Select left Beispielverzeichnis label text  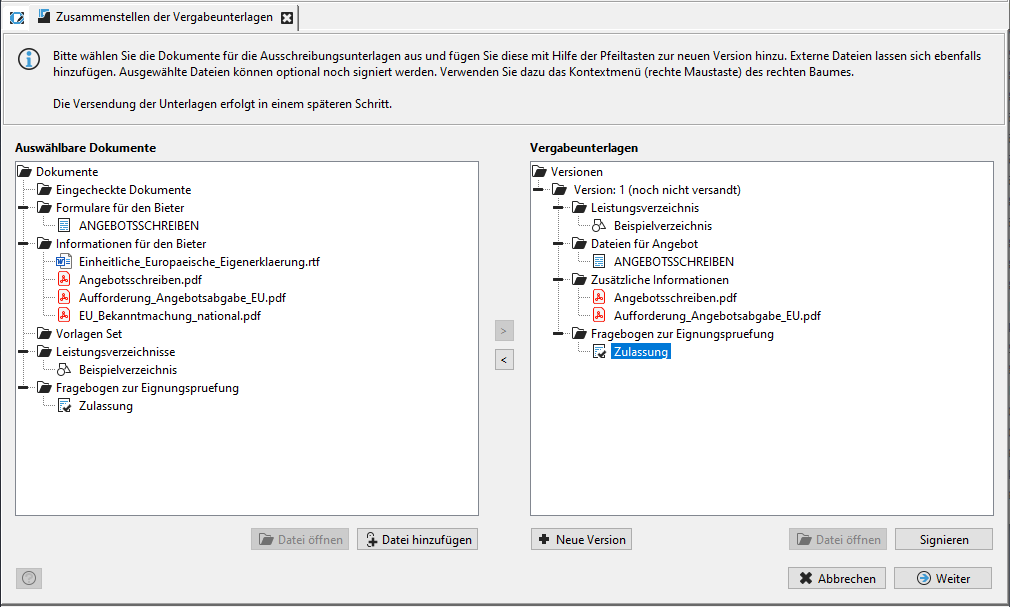point(128,370)
